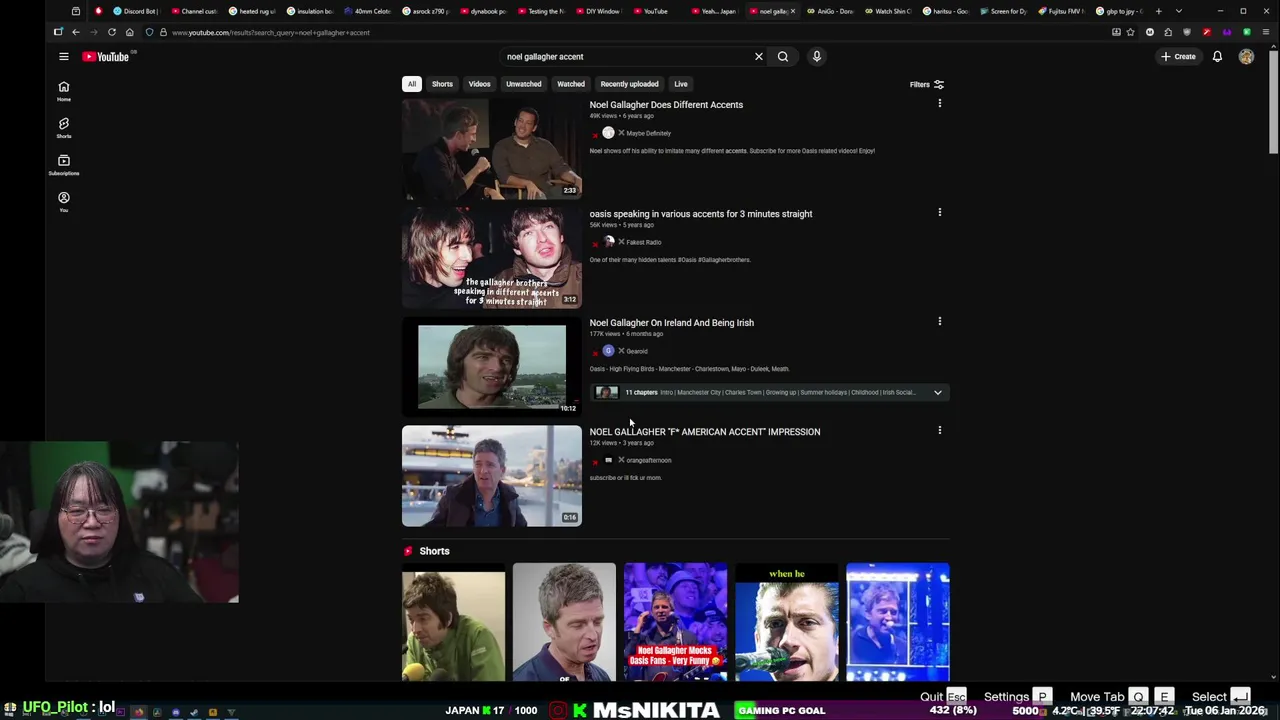Click the browser back arrow
The width and height of the screenshot is (1280, 720).
[x=75, y=32]
